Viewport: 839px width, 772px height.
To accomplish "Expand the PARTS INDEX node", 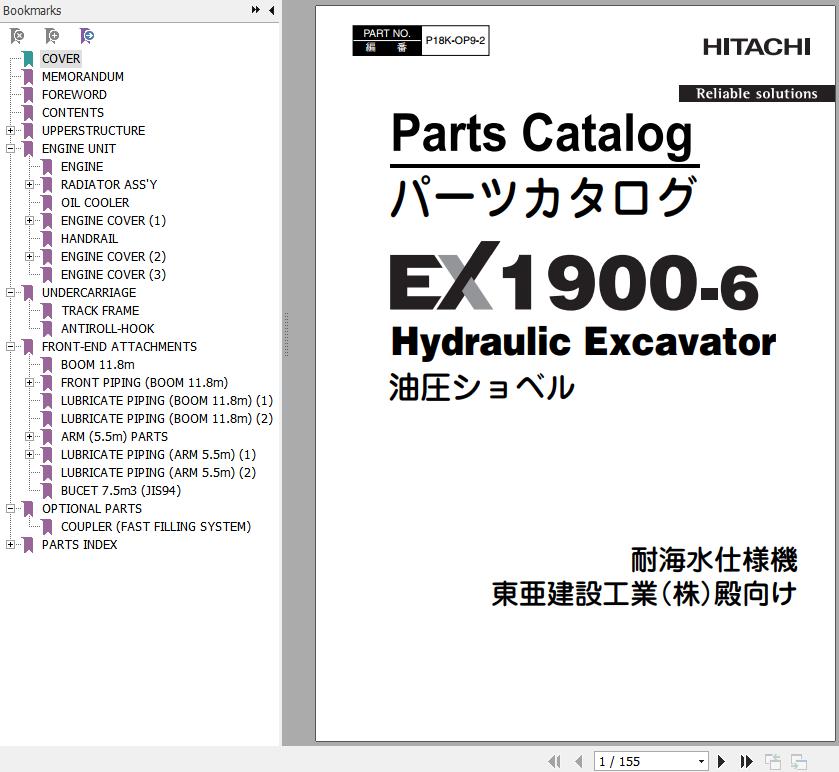I will pos(10,545).
